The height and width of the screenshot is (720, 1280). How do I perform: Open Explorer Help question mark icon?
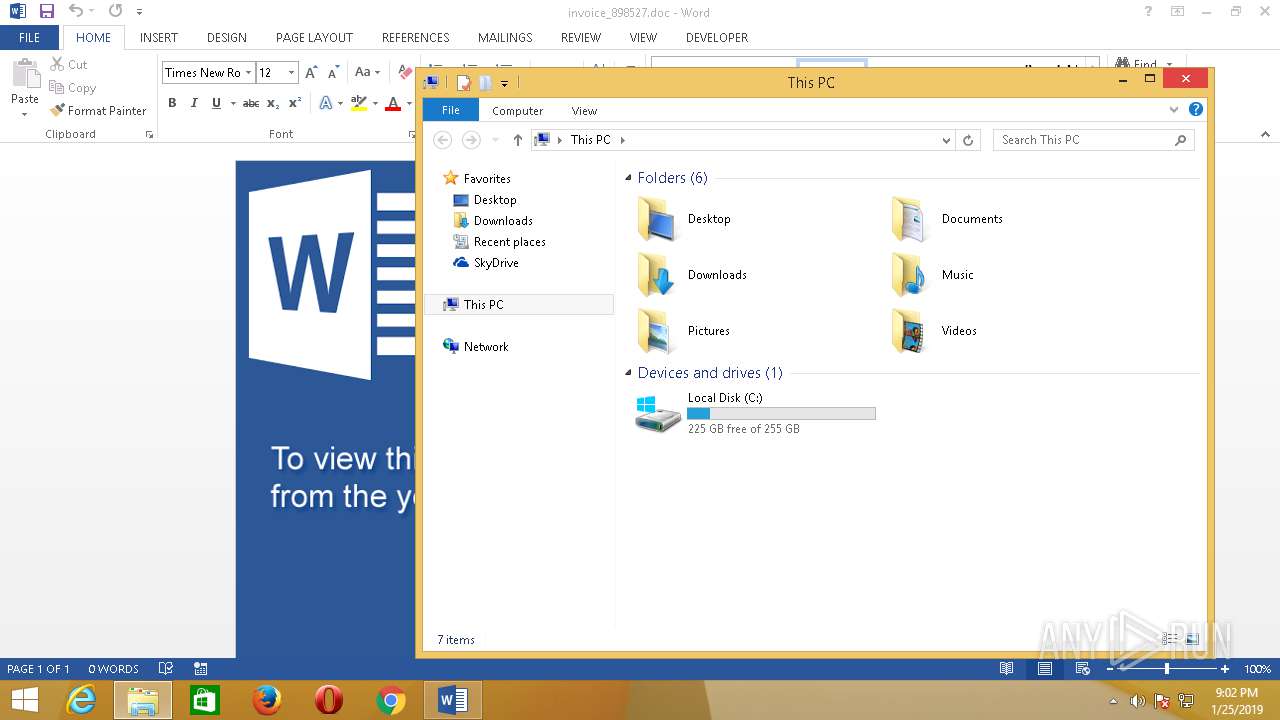[x=1196, y=110]
